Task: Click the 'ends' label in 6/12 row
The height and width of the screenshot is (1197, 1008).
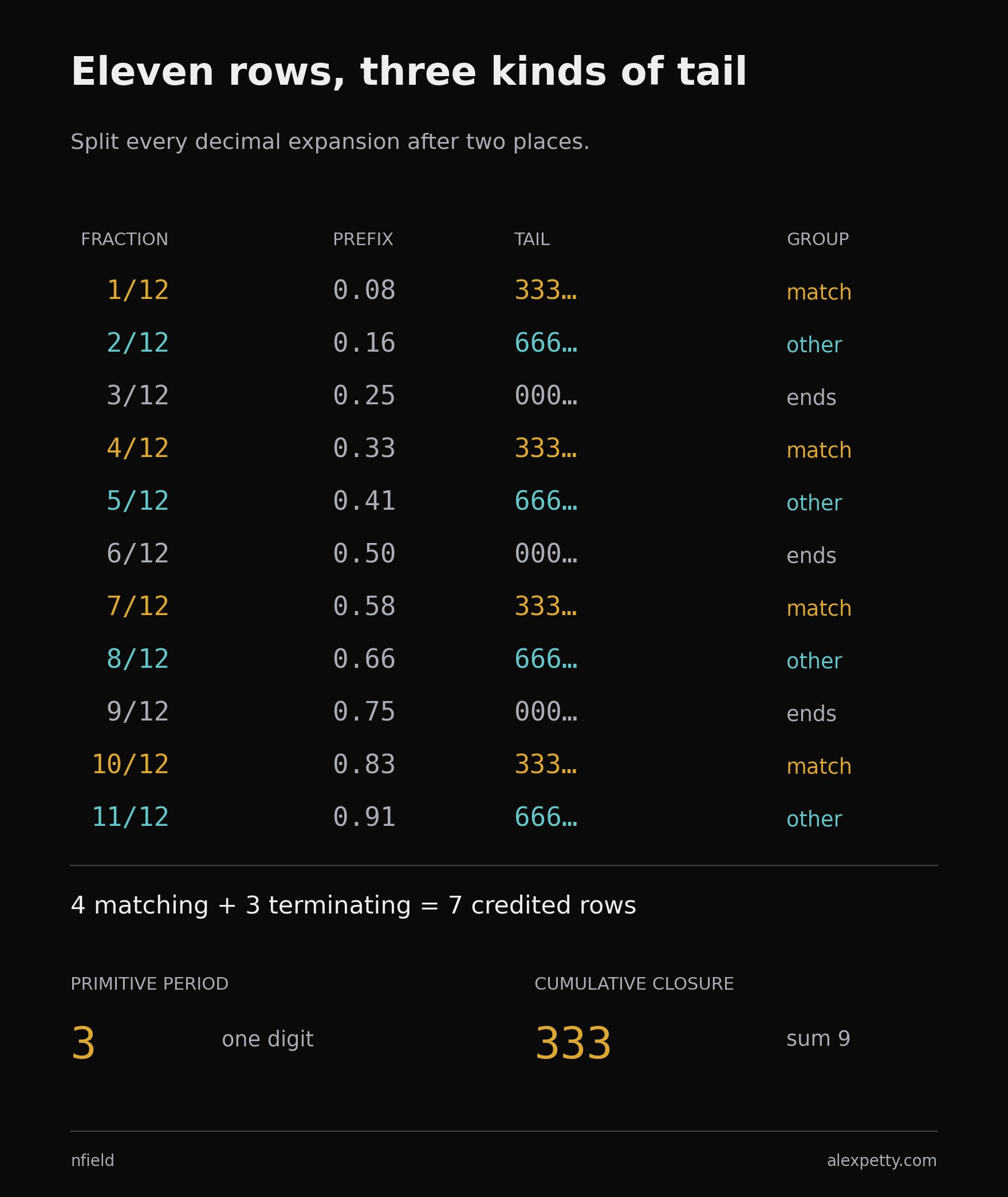Action: pos(811,556)
